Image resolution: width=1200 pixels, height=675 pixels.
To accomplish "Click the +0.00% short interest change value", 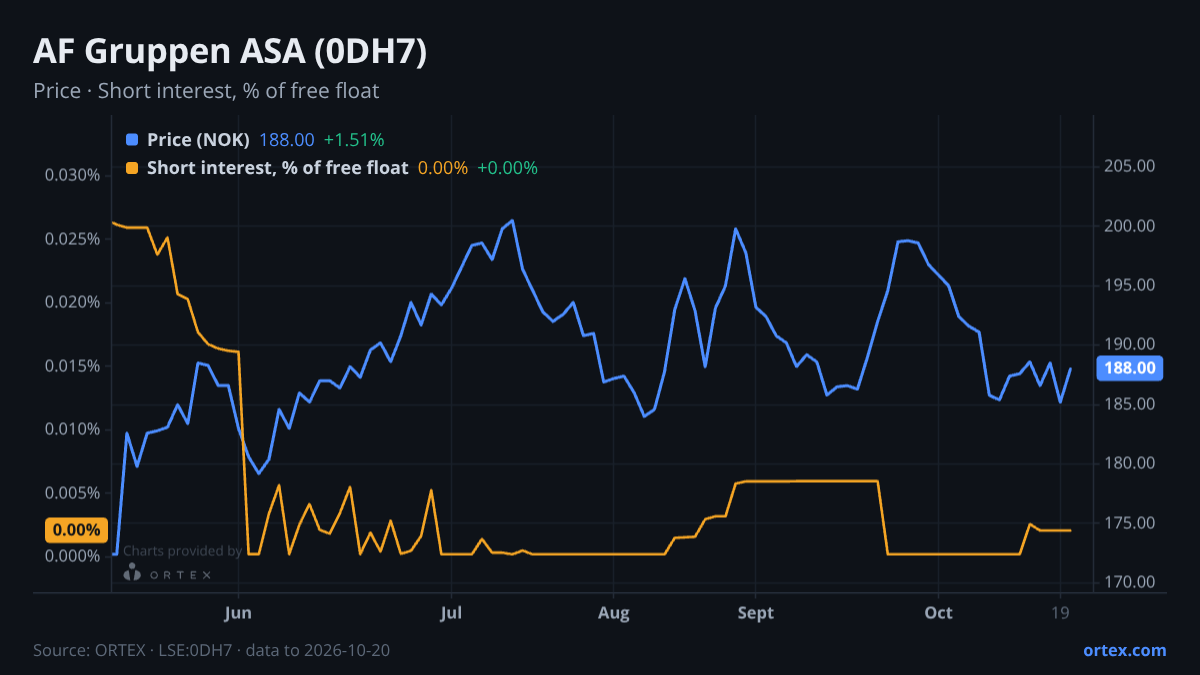I will (x=507, y=168).
